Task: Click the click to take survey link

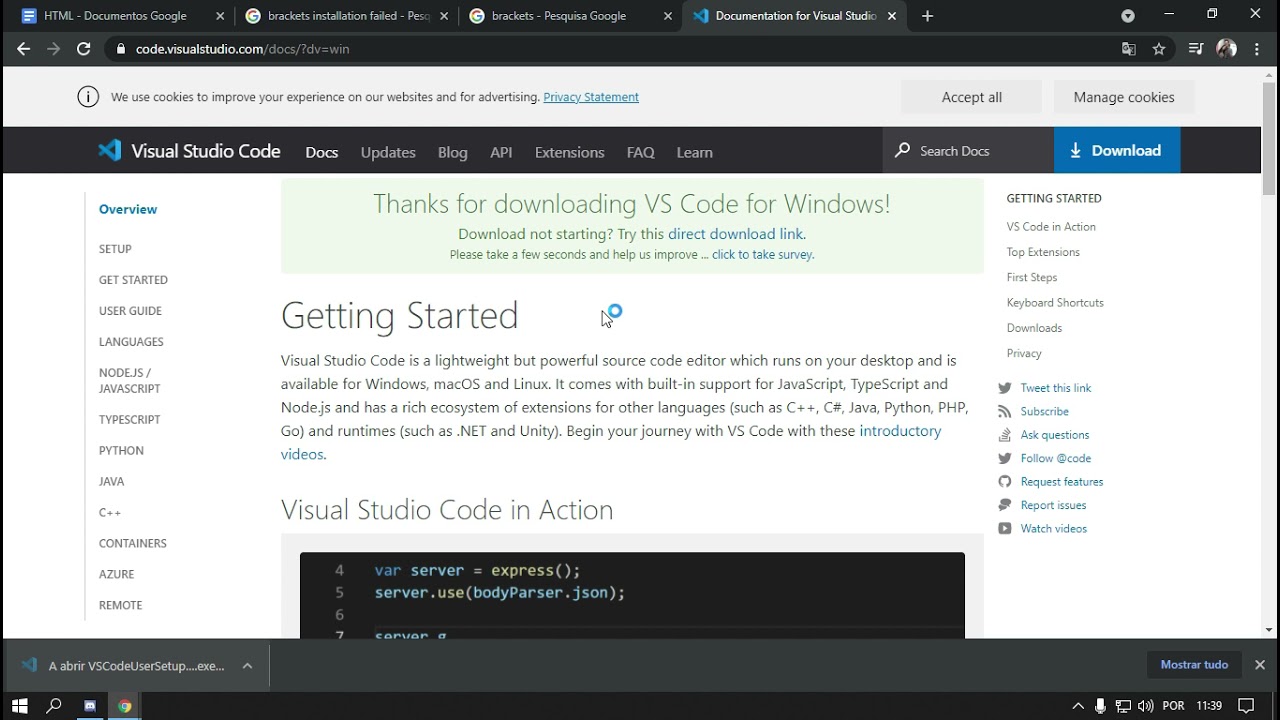Action: pyautogui.click(x=763, y=255)
